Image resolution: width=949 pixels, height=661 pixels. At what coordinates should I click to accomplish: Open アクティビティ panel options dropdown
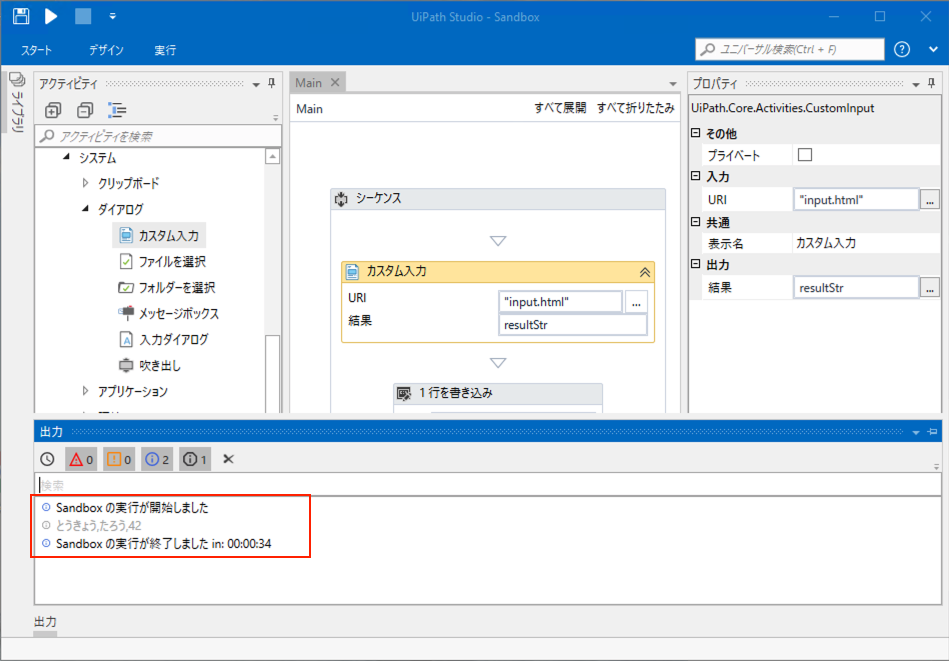(256, 84)
